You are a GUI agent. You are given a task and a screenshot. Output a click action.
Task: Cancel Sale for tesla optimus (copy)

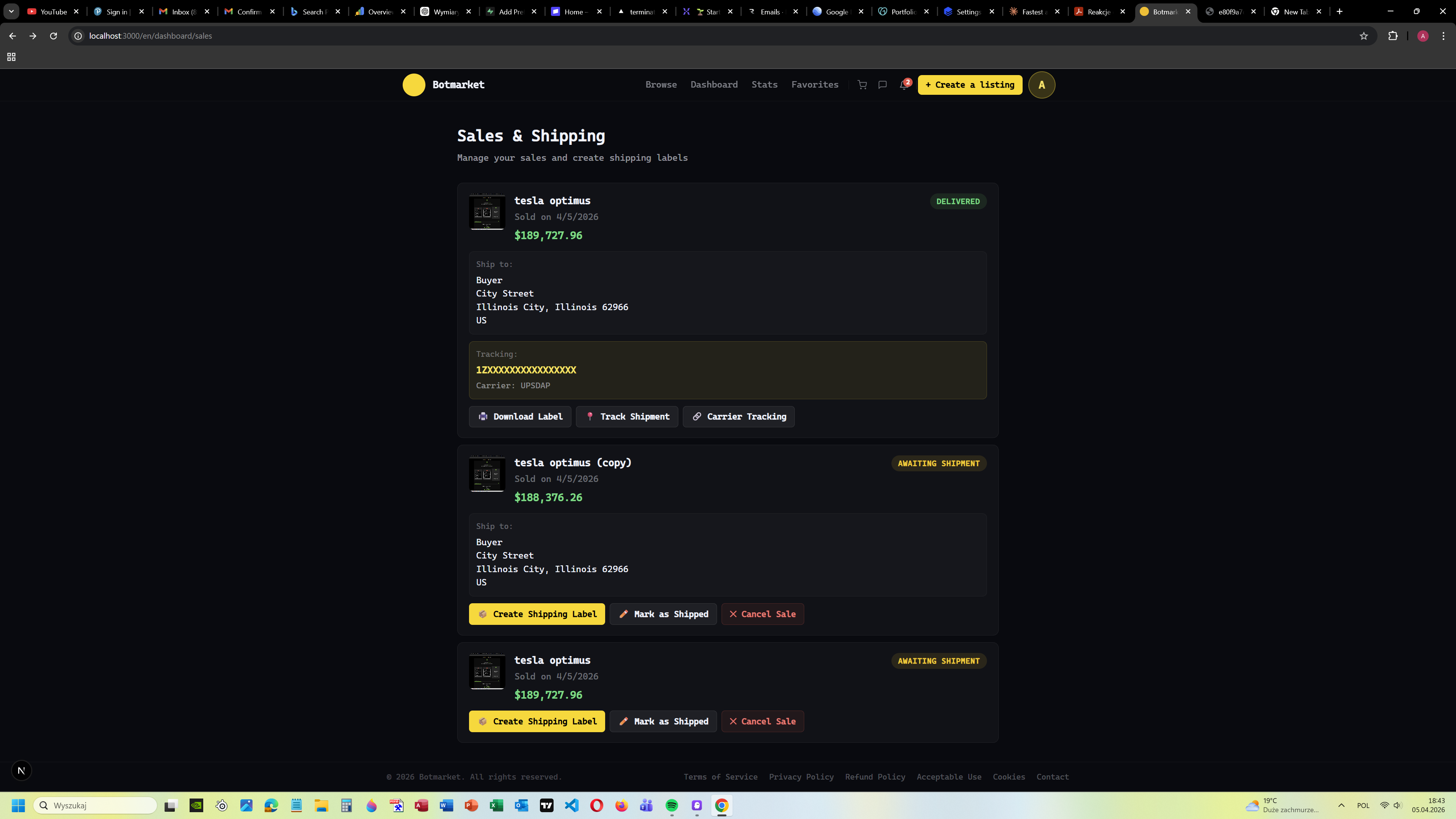pos(763,614)
